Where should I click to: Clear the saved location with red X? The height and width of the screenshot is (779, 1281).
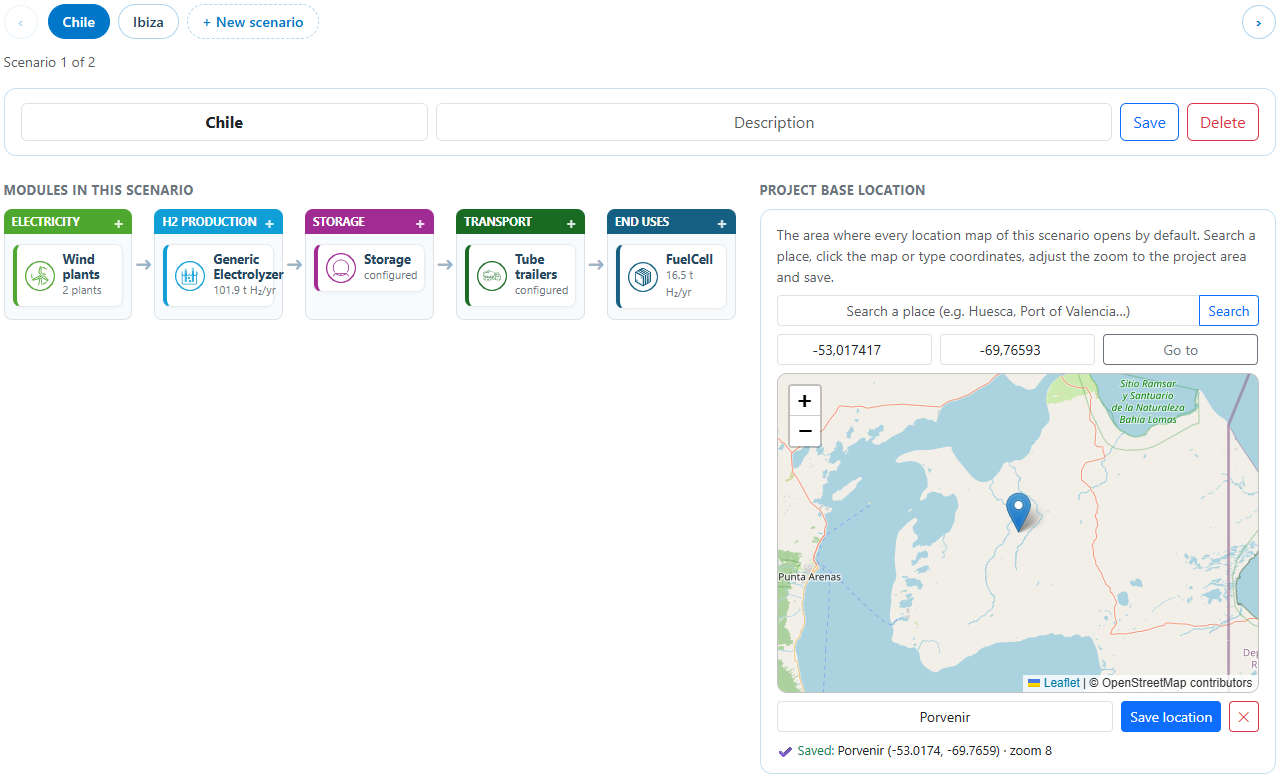click(1243, 717)
